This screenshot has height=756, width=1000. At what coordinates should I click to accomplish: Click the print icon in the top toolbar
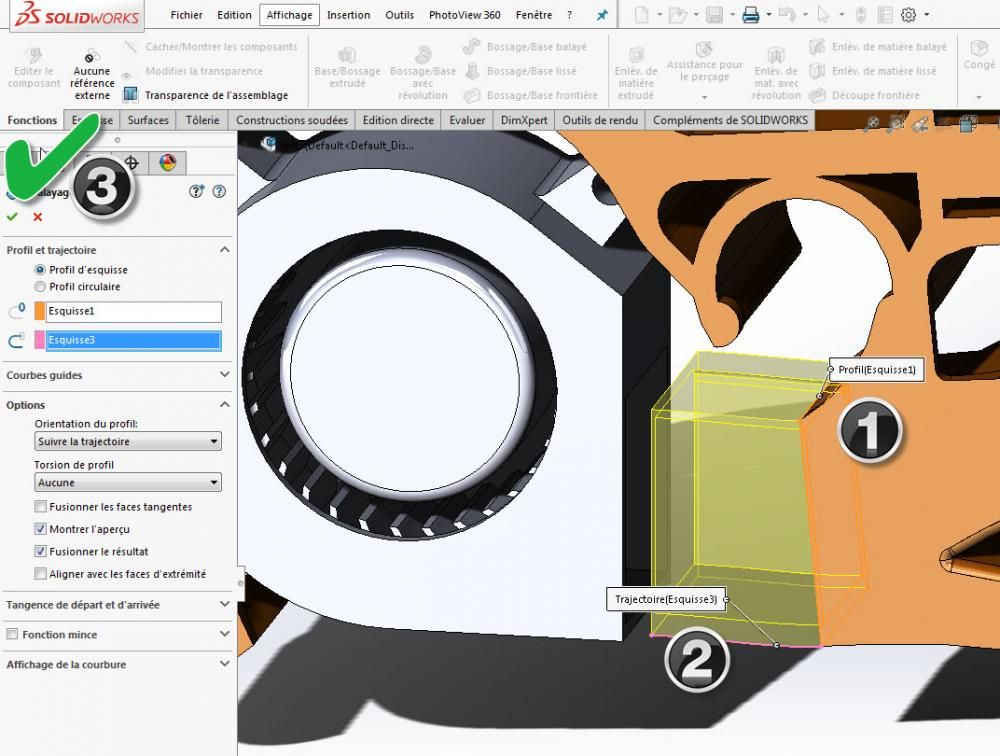click(x=750, y=15)
